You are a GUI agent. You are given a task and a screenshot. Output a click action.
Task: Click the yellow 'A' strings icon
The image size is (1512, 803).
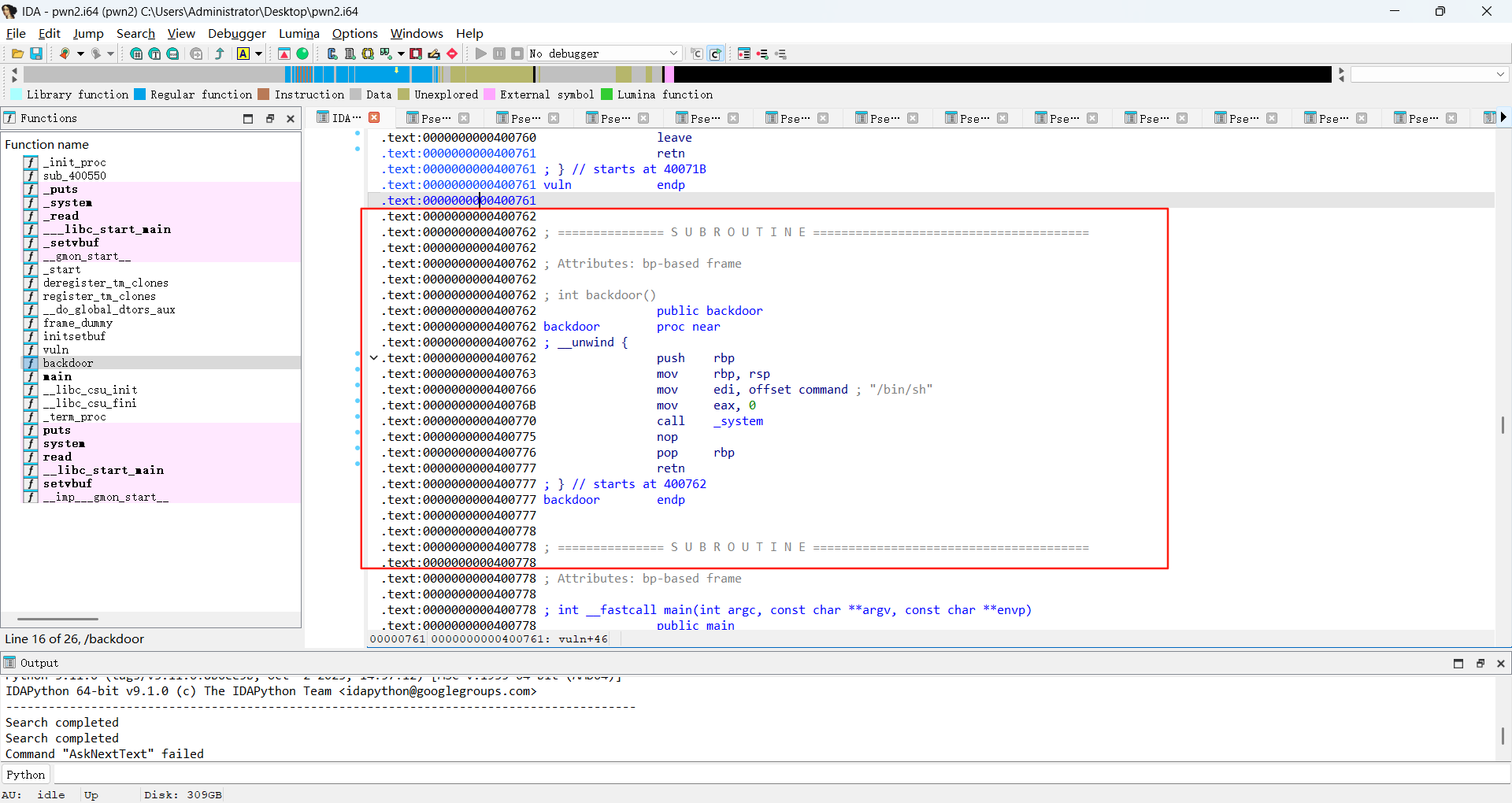(x=243, y=54)
